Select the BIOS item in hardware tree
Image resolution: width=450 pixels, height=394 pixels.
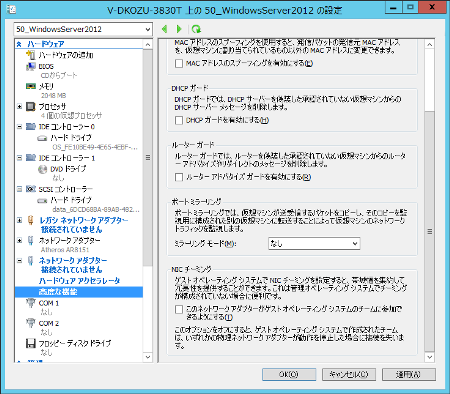point(46,66)
